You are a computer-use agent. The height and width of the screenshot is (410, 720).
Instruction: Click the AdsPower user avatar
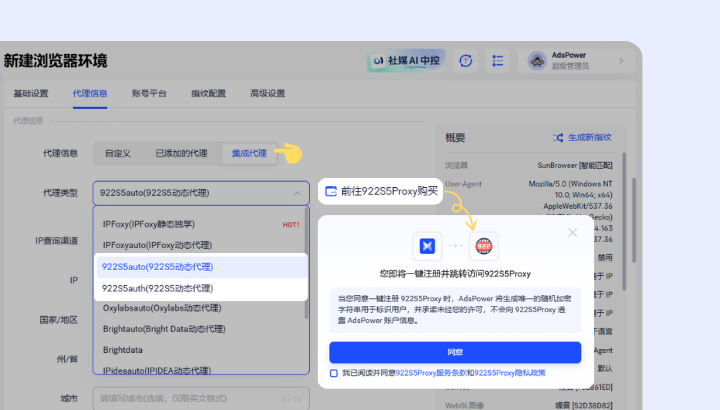pos(537,61)
